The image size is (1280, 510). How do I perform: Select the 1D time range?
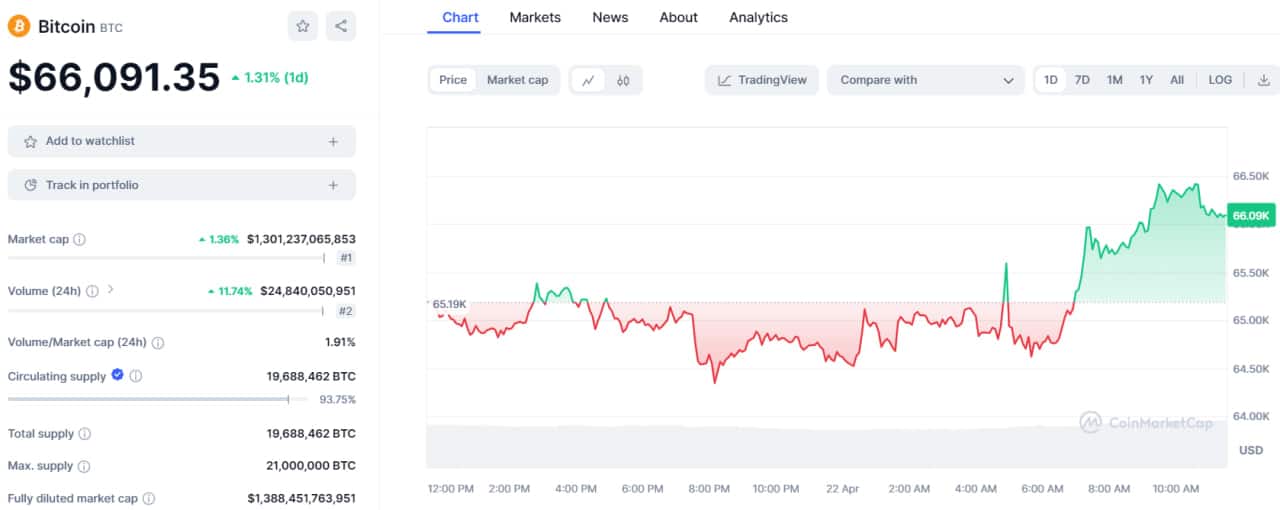pos(1051,80)
